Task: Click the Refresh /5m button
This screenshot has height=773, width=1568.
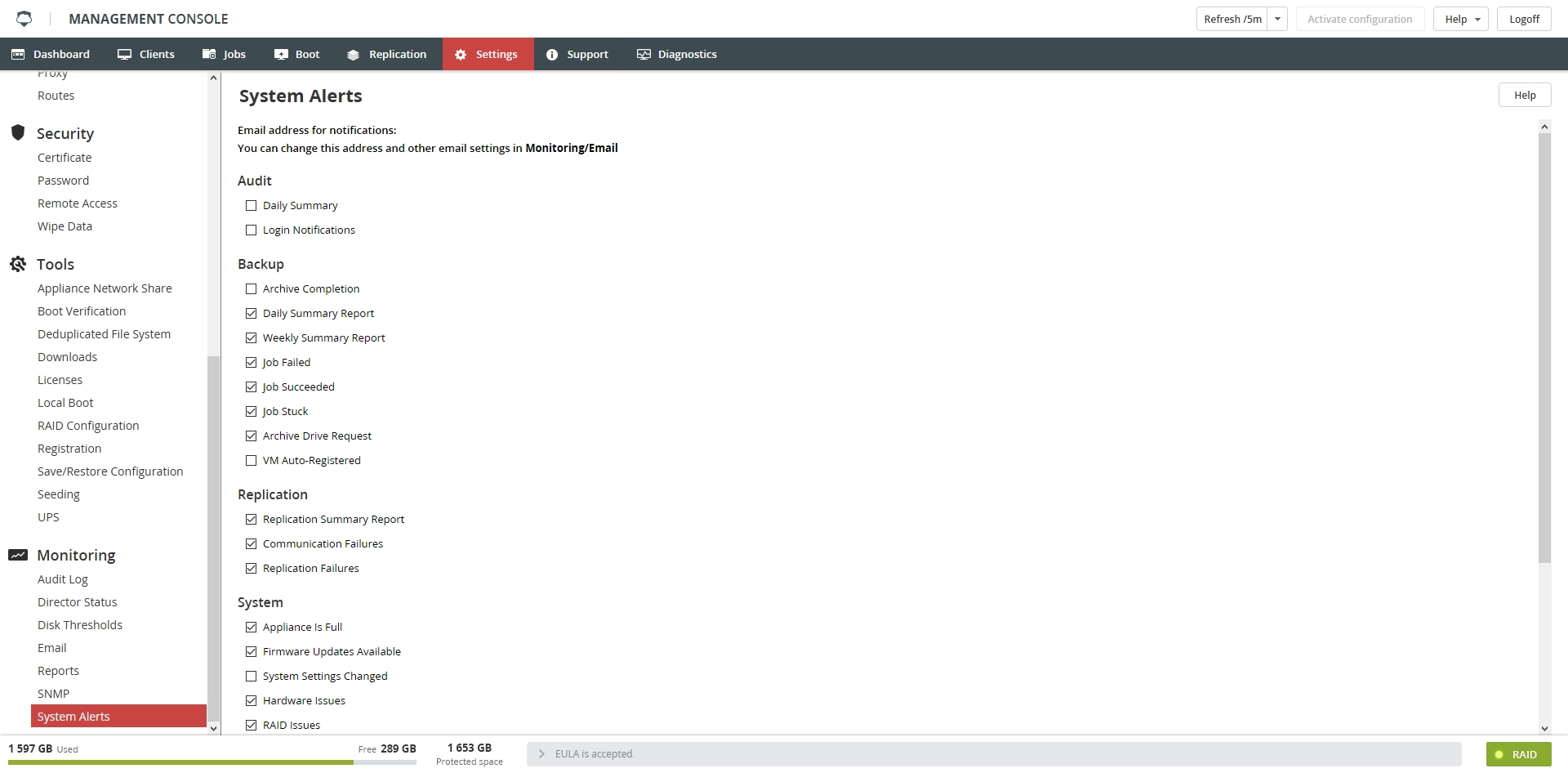Action: (x=1232, y=19)
